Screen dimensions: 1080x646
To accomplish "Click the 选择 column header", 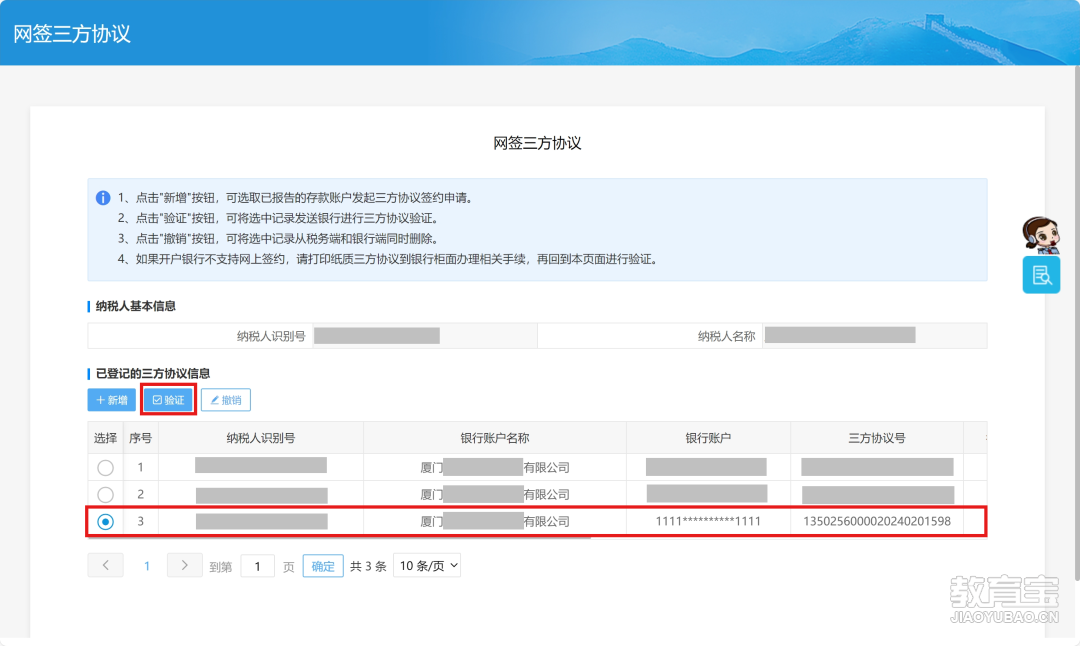I will (105, 438).
